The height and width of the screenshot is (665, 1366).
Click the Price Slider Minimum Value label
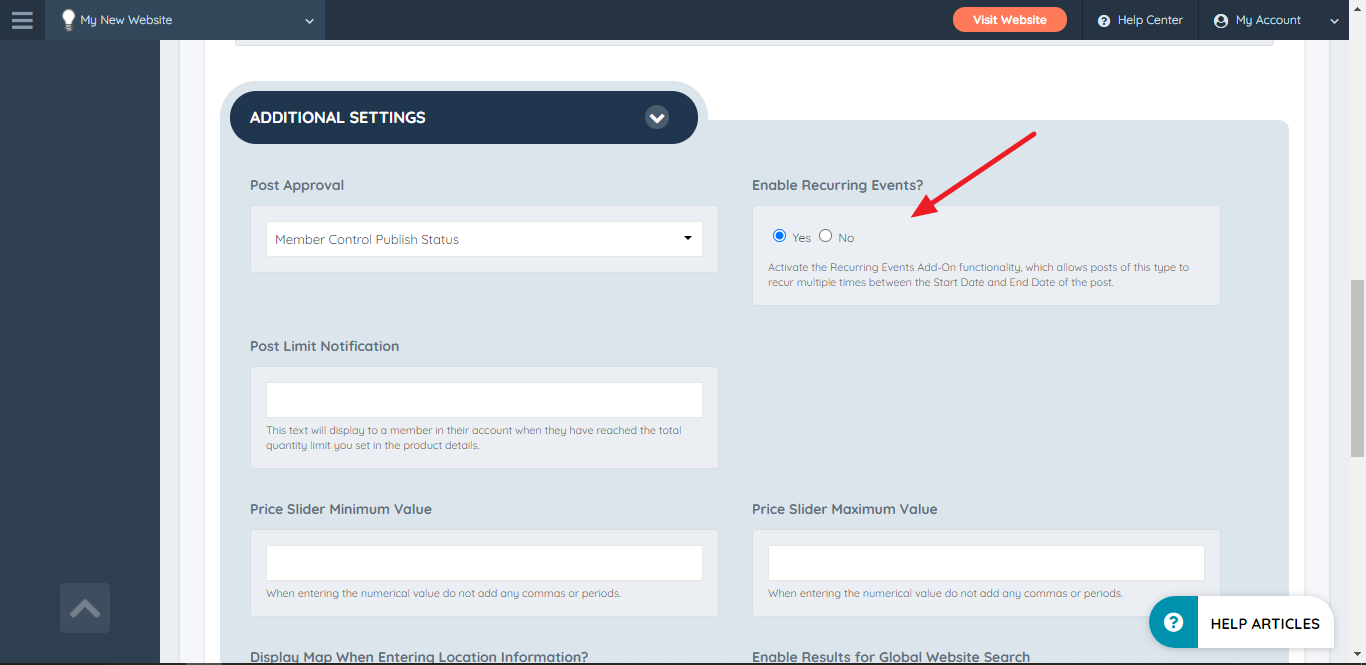[341, 509]
